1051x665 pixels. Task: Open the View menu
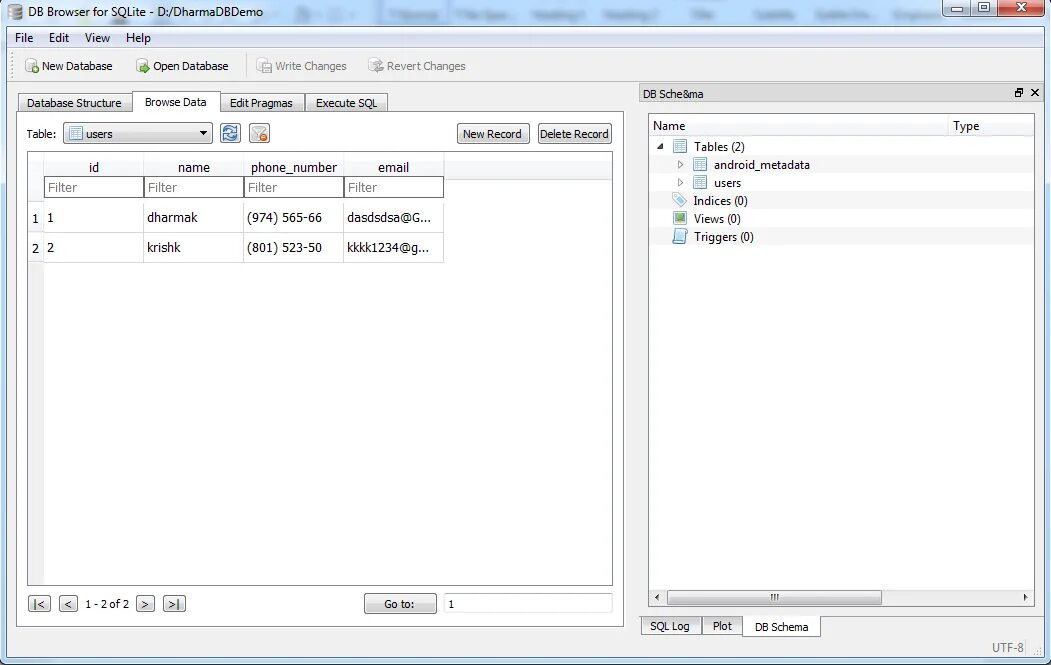(97, 38)
